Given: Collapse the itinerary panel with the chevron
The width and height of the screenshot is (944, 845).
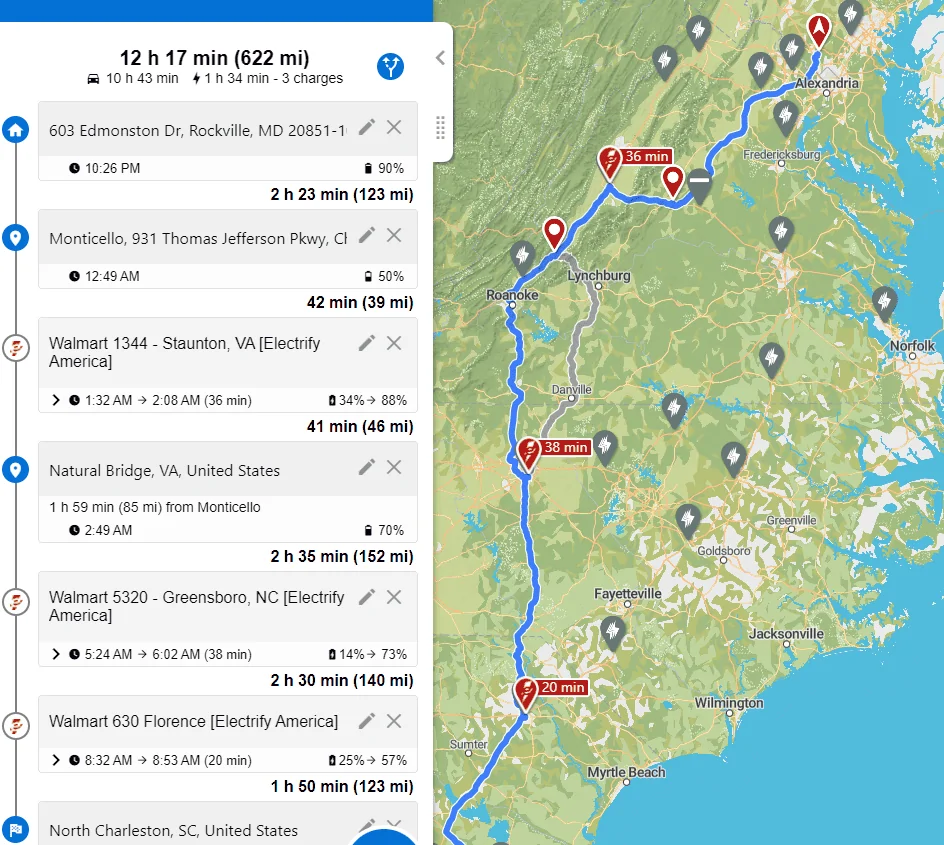Looking at the screenshot, I should [441, 58].
